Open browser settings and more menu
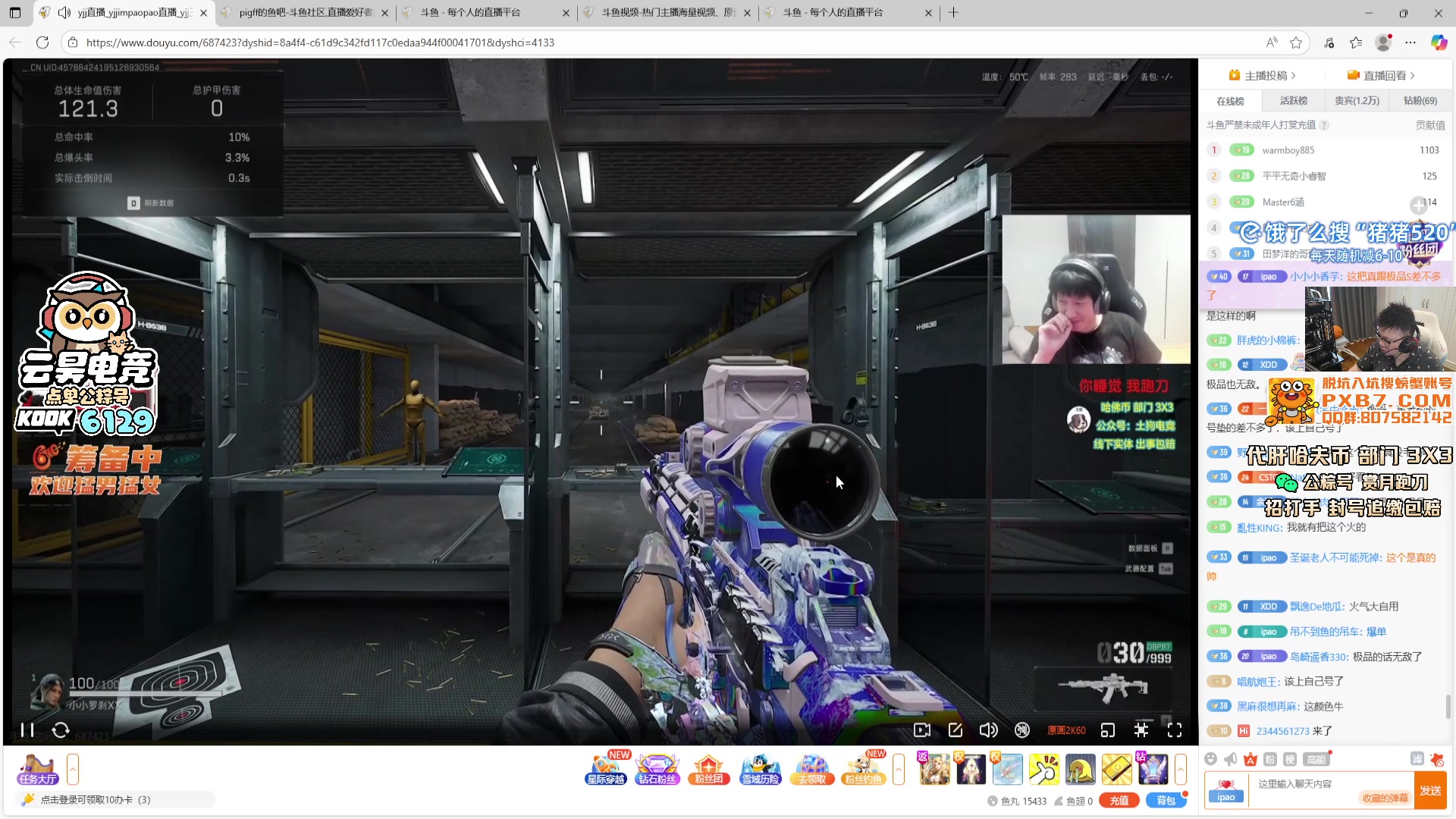1456x819 pixels. point(1410,42)
